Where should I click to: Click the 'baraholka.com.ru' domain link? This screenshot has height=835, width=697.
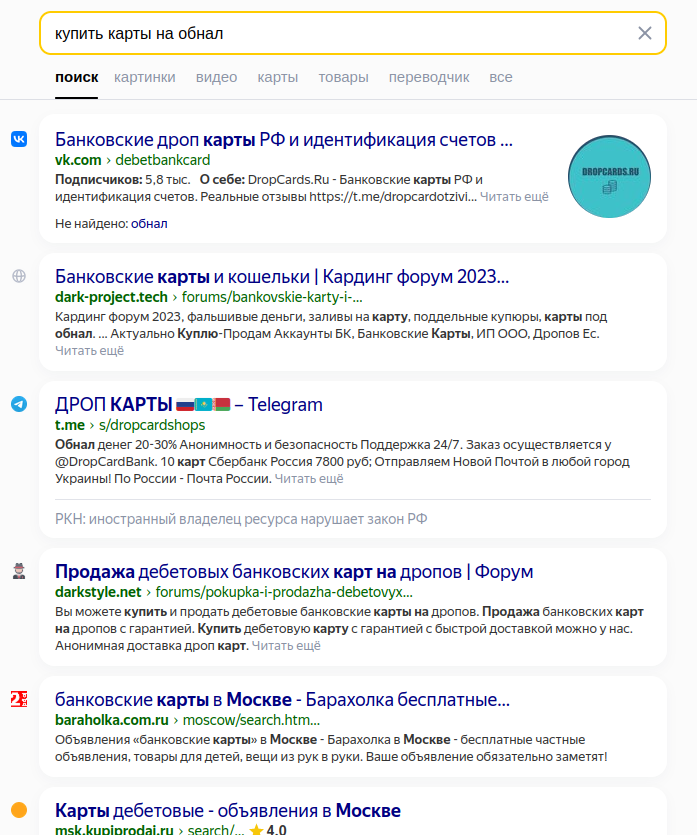coord(112,719)
